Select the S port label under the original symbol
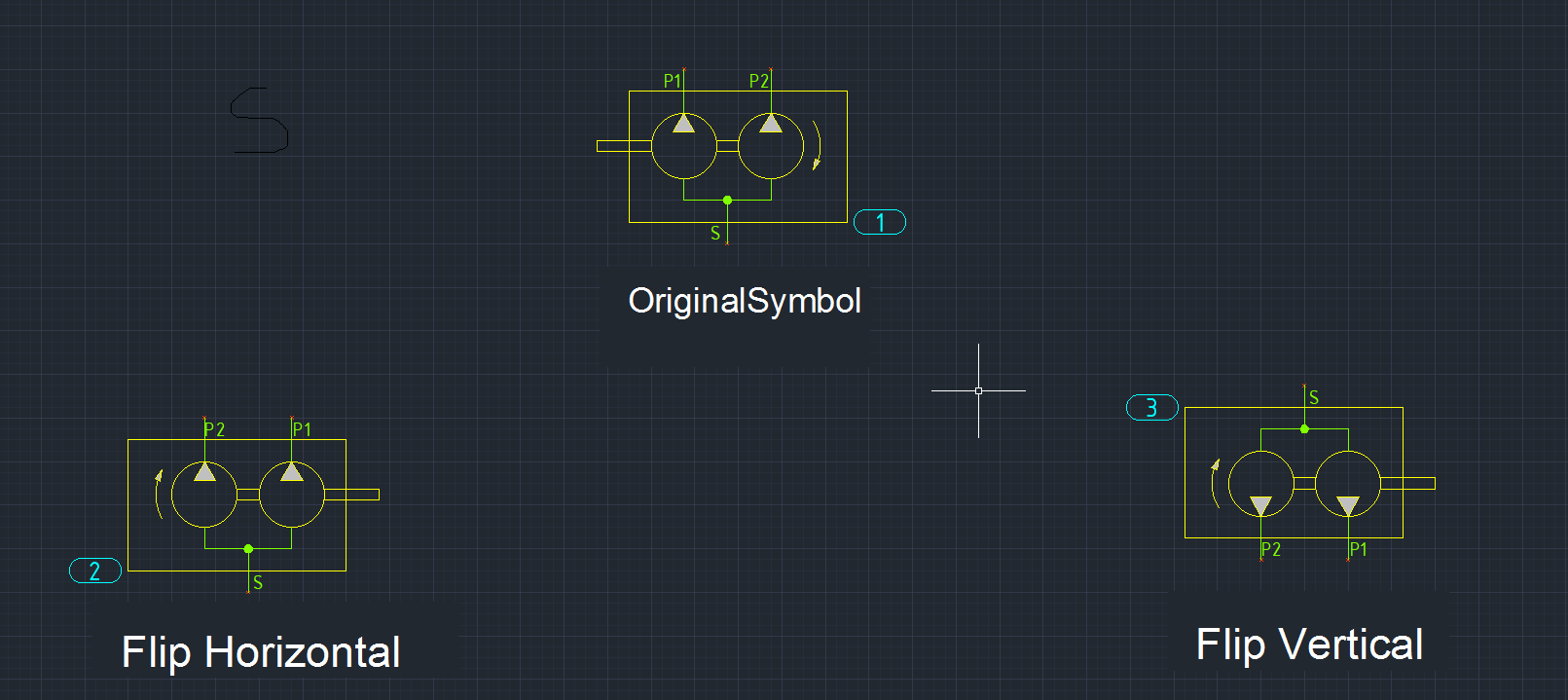This screenshot has height=700, width=1568. click(715, 233)
